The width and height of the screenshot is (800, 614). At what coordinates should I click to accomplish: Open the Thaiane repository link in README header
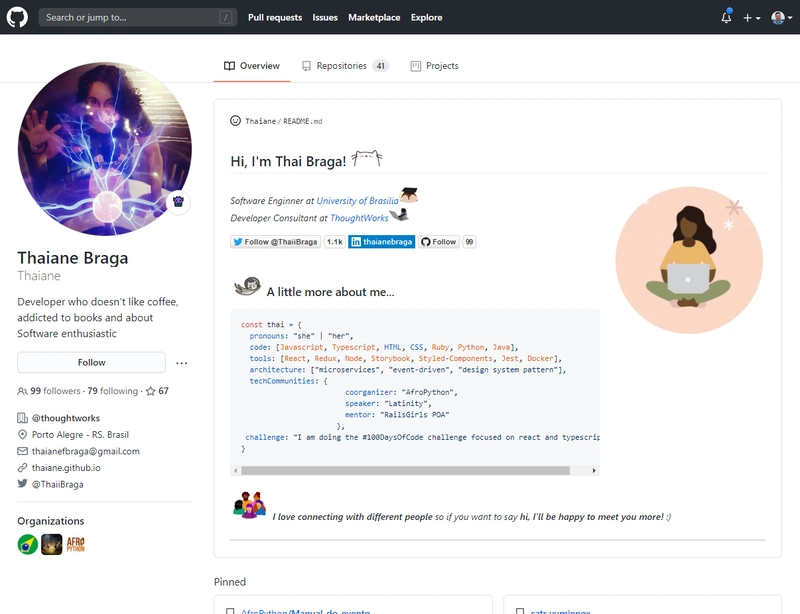[260, 121]
